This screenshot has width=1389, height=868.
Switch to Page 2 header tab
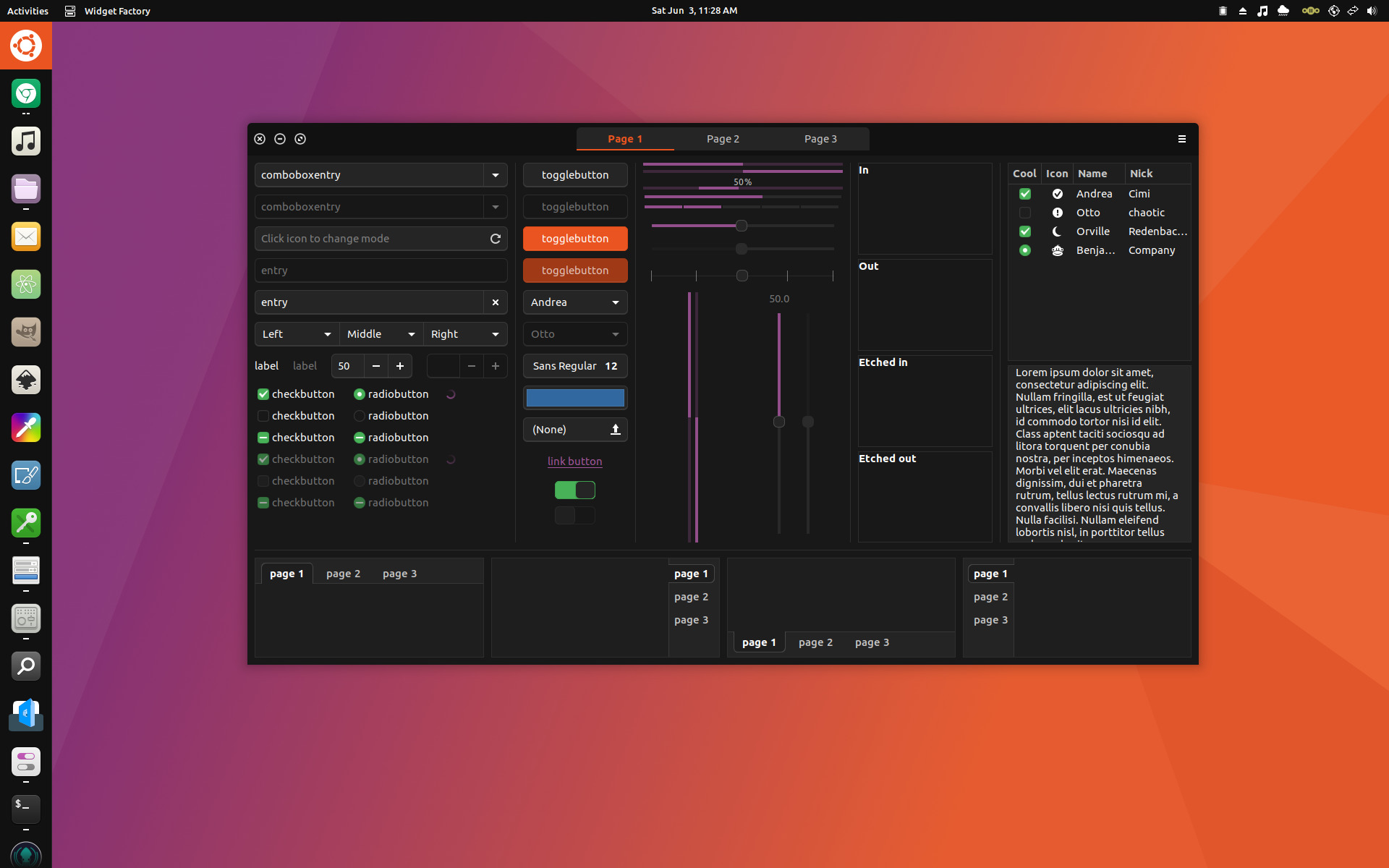click(723, 139)
